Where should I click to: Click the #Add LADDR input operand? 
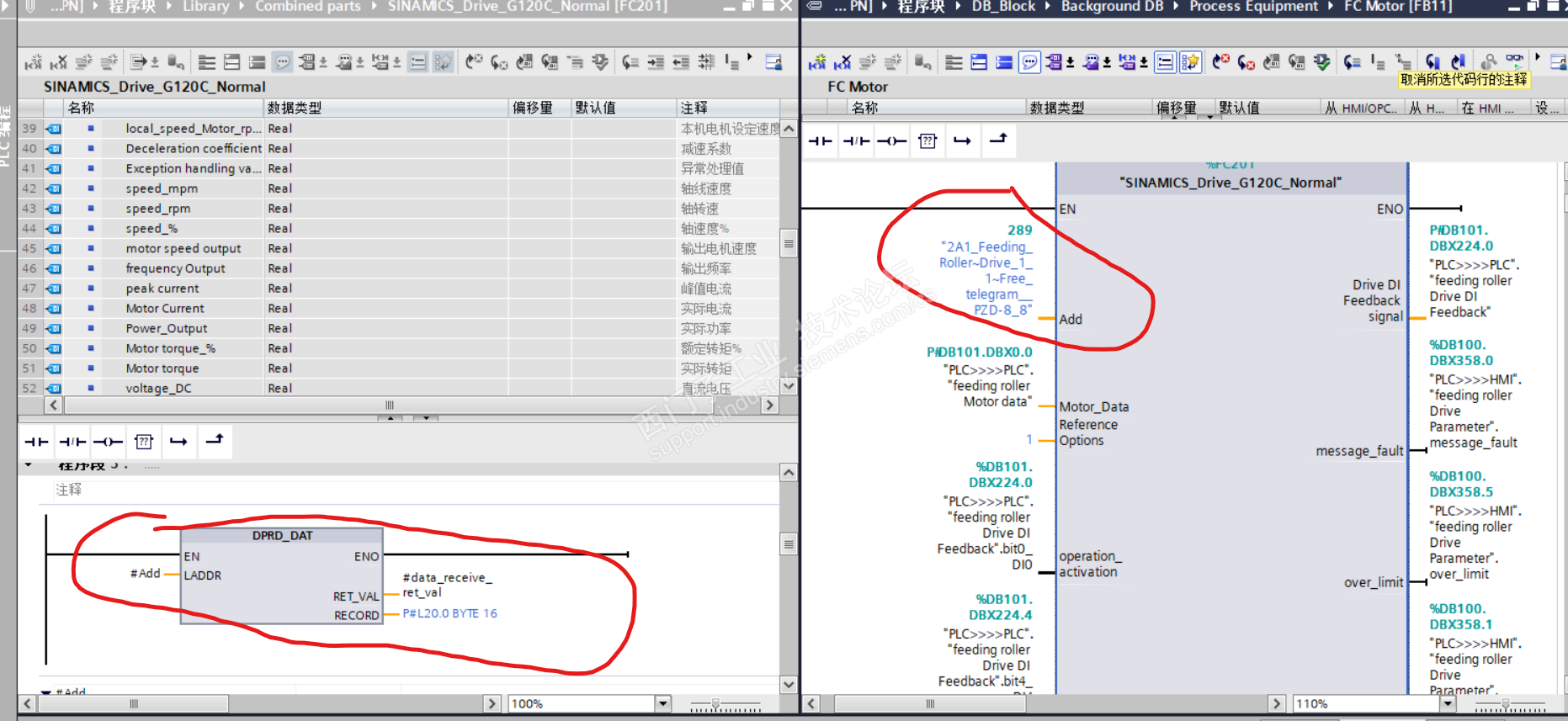point(145,573)
